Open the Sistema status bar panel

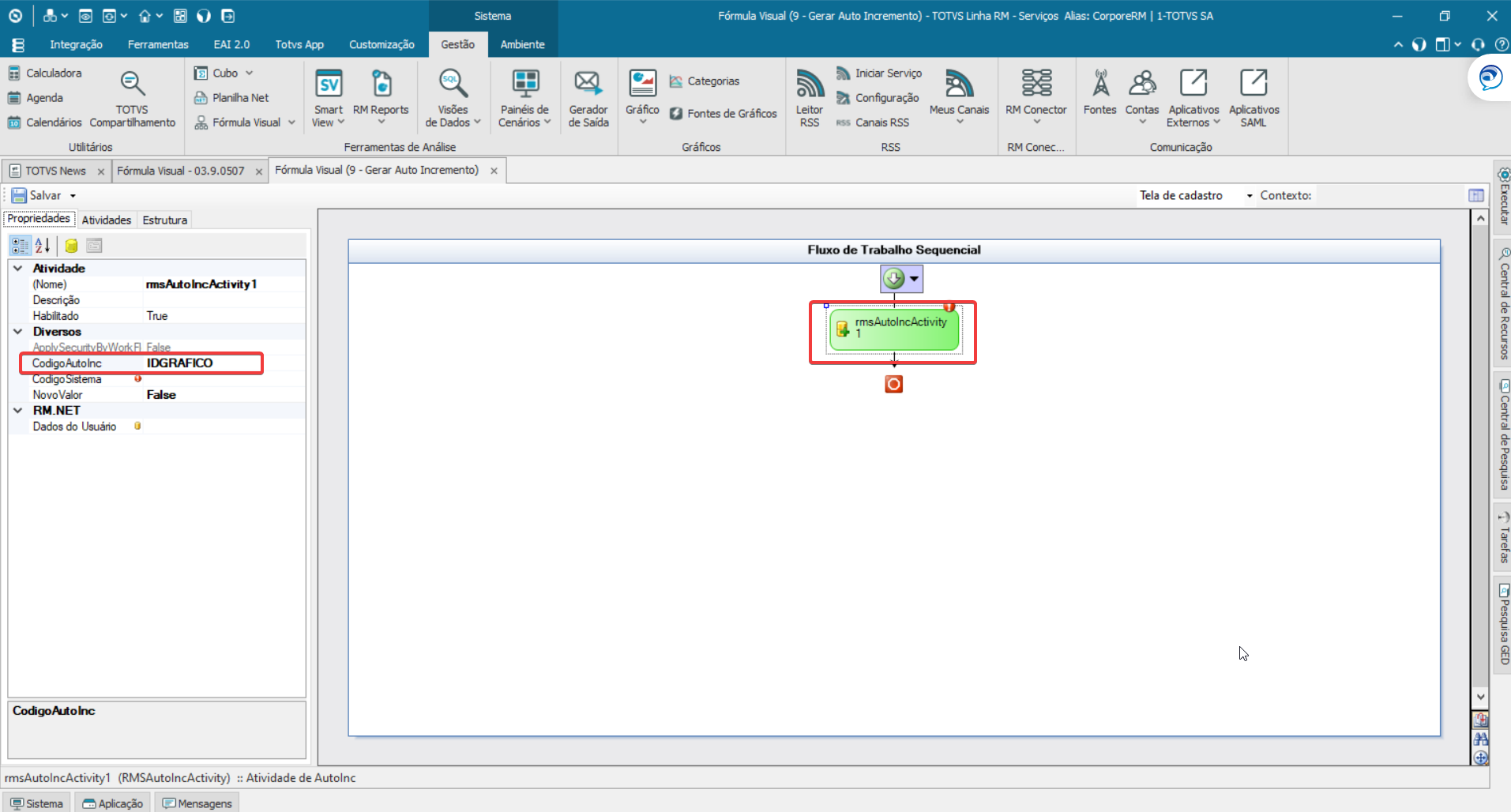(x=36, y=803)
